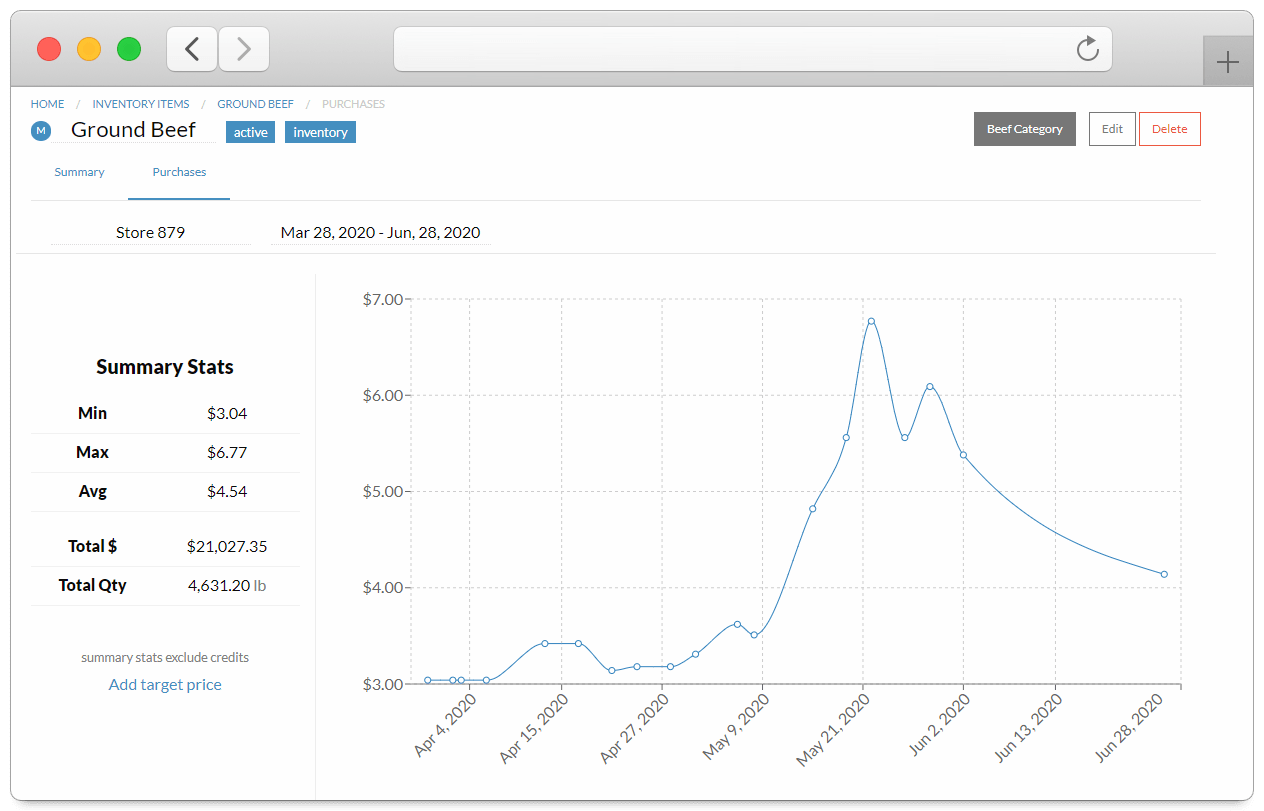Image resolution: width=1264 pixels, height=811 pixels.
Task: Open the Store 879 selector
Action: 150,231
